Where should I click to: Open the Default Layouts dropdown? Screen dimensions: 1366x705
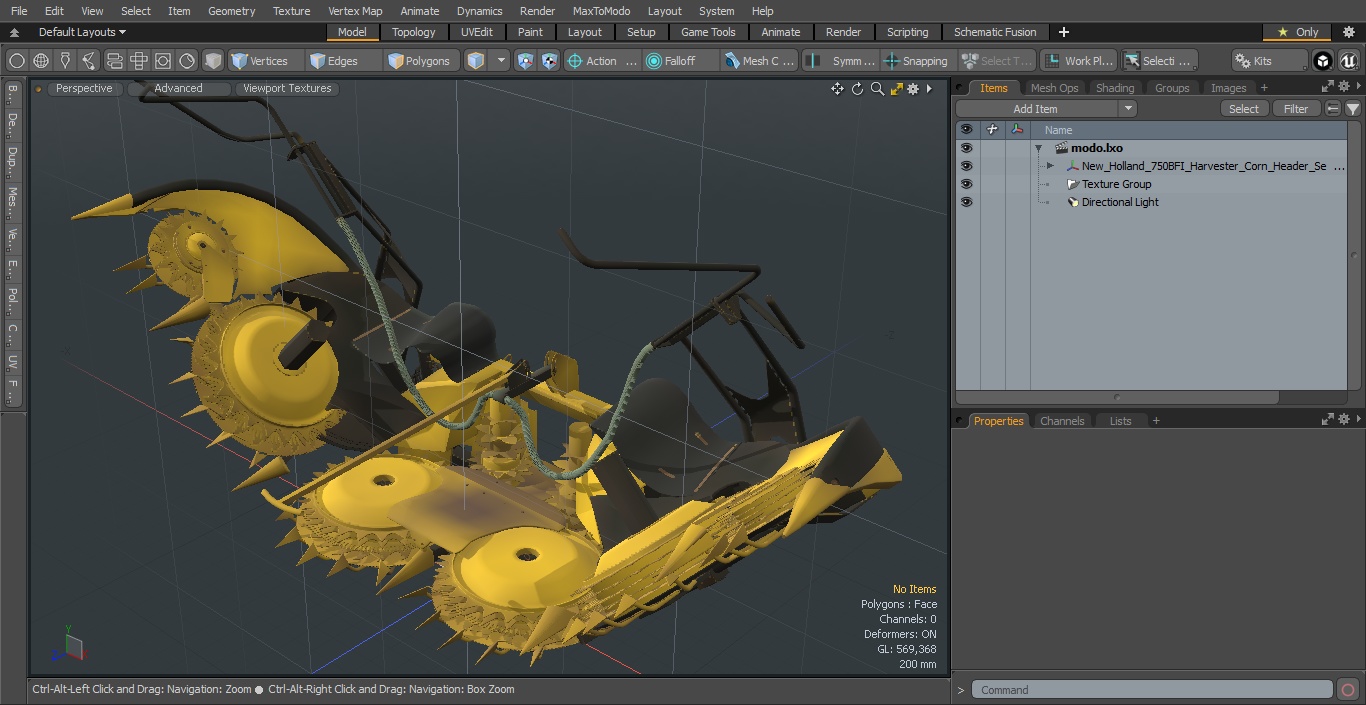coord(82,32)
